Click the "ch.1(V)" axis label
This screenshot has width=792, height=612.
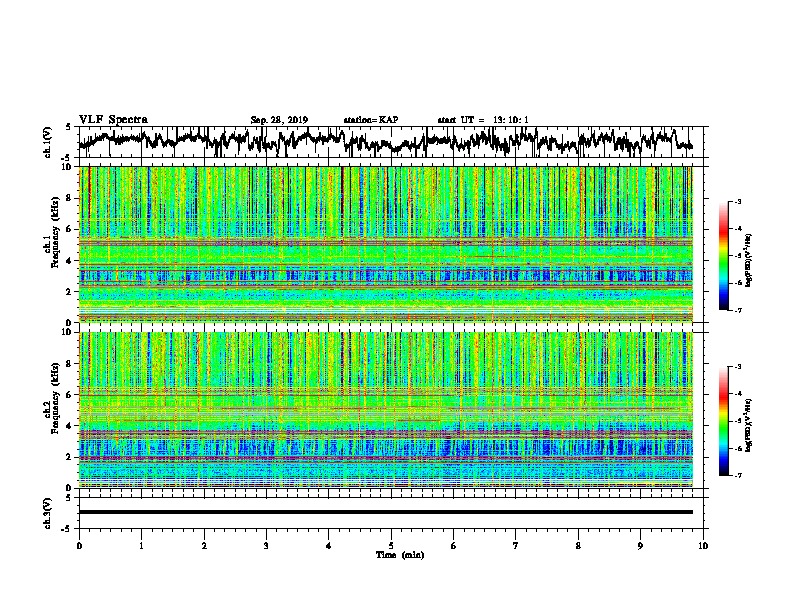(47, 142)
